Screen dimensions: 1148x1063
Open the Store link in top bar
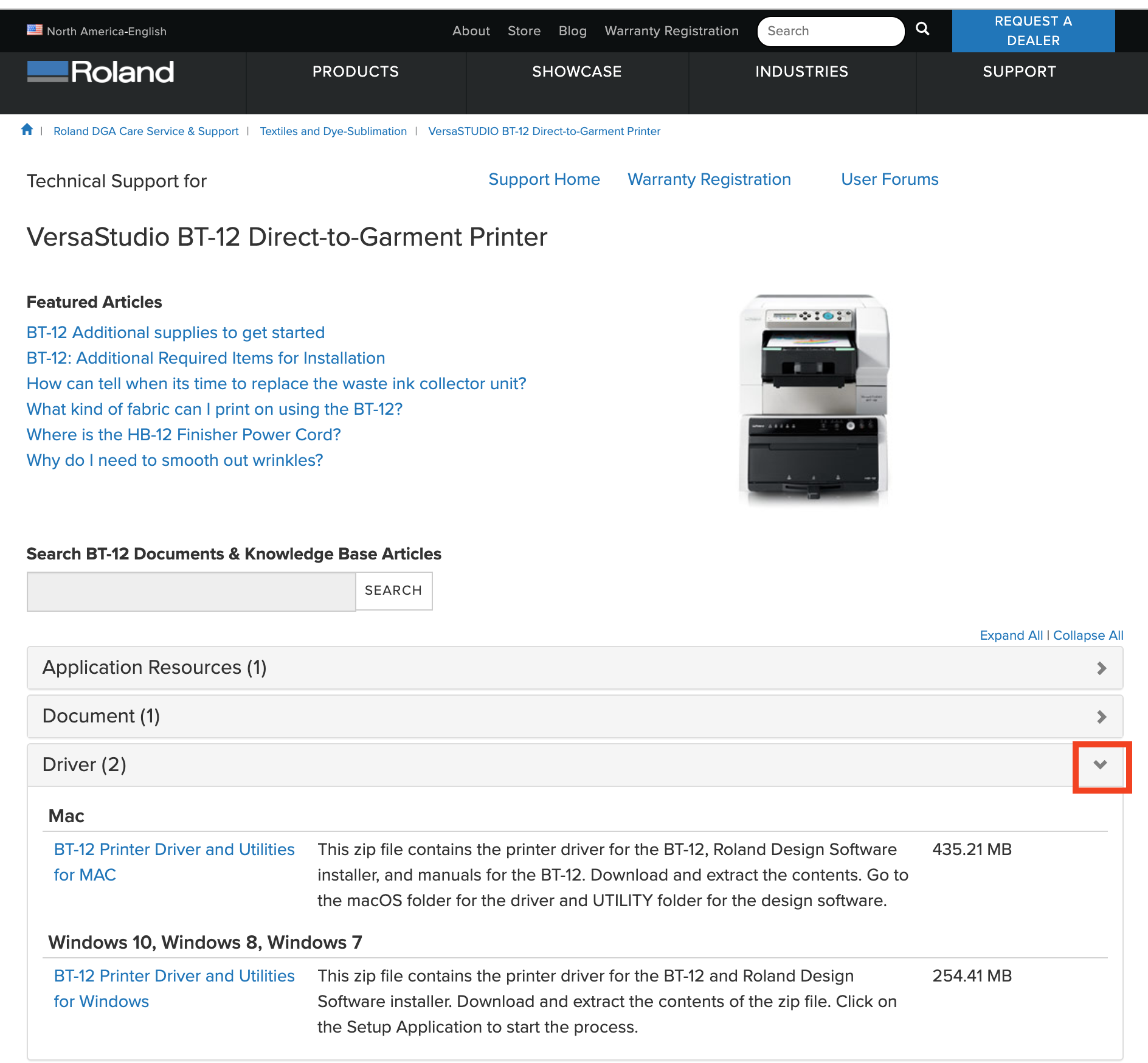click(524, 31)
